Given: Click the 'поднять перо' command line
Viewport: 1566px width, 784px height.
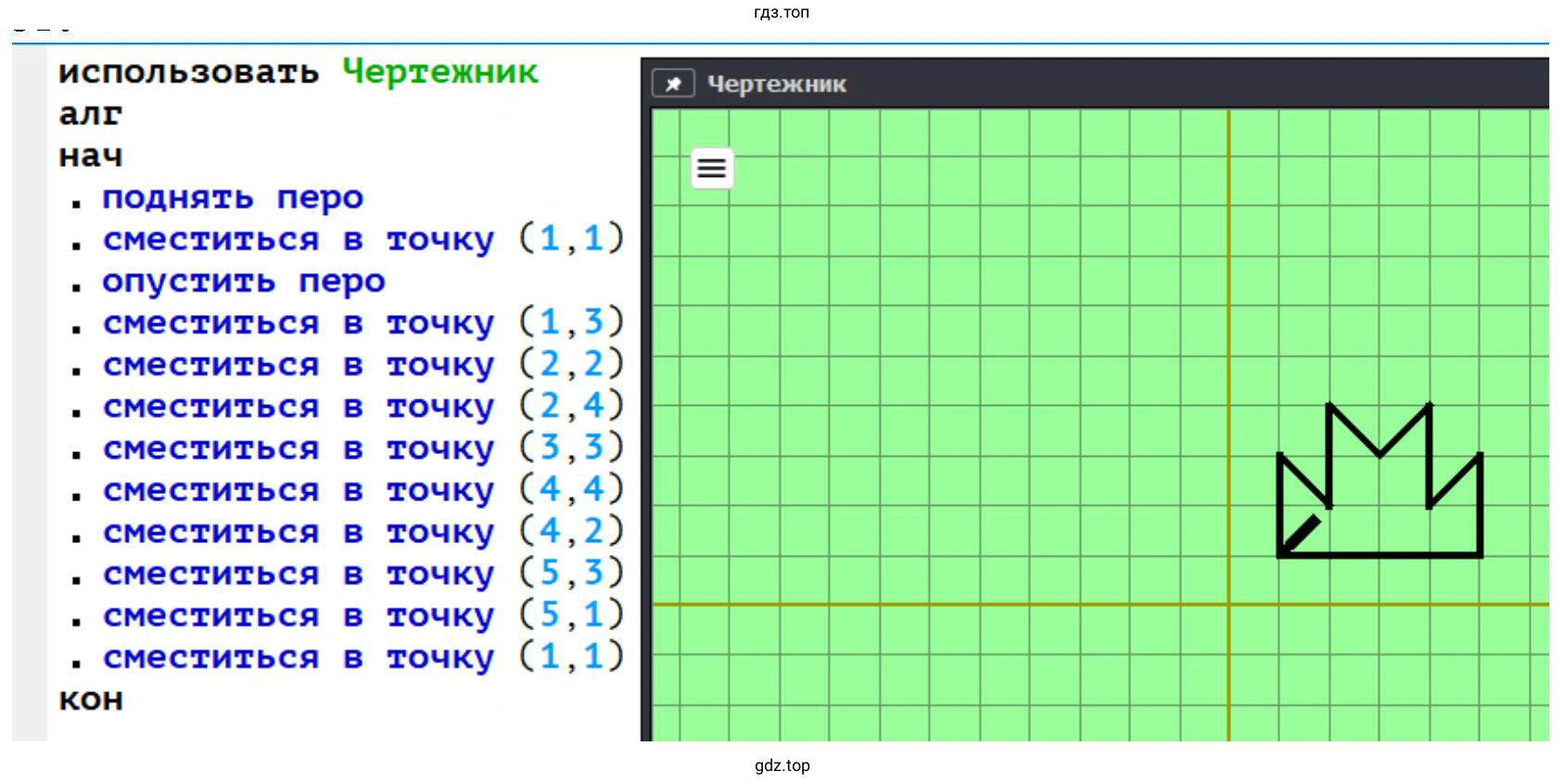Looking at the screenshot, I should click(x=232, y=197).
